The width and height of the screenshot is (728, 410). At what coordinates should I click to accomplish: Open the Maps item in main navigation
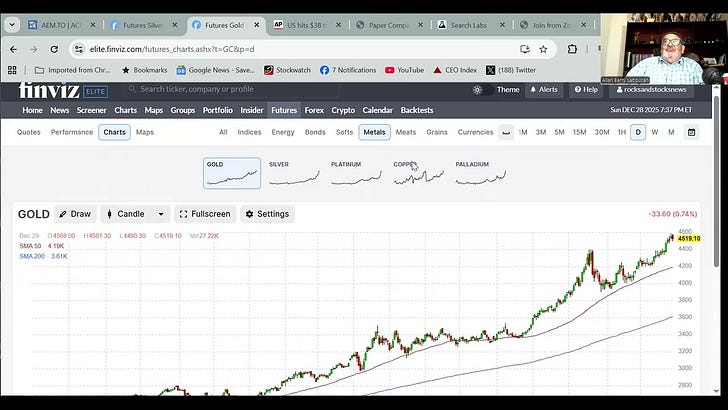click(154, 111)
